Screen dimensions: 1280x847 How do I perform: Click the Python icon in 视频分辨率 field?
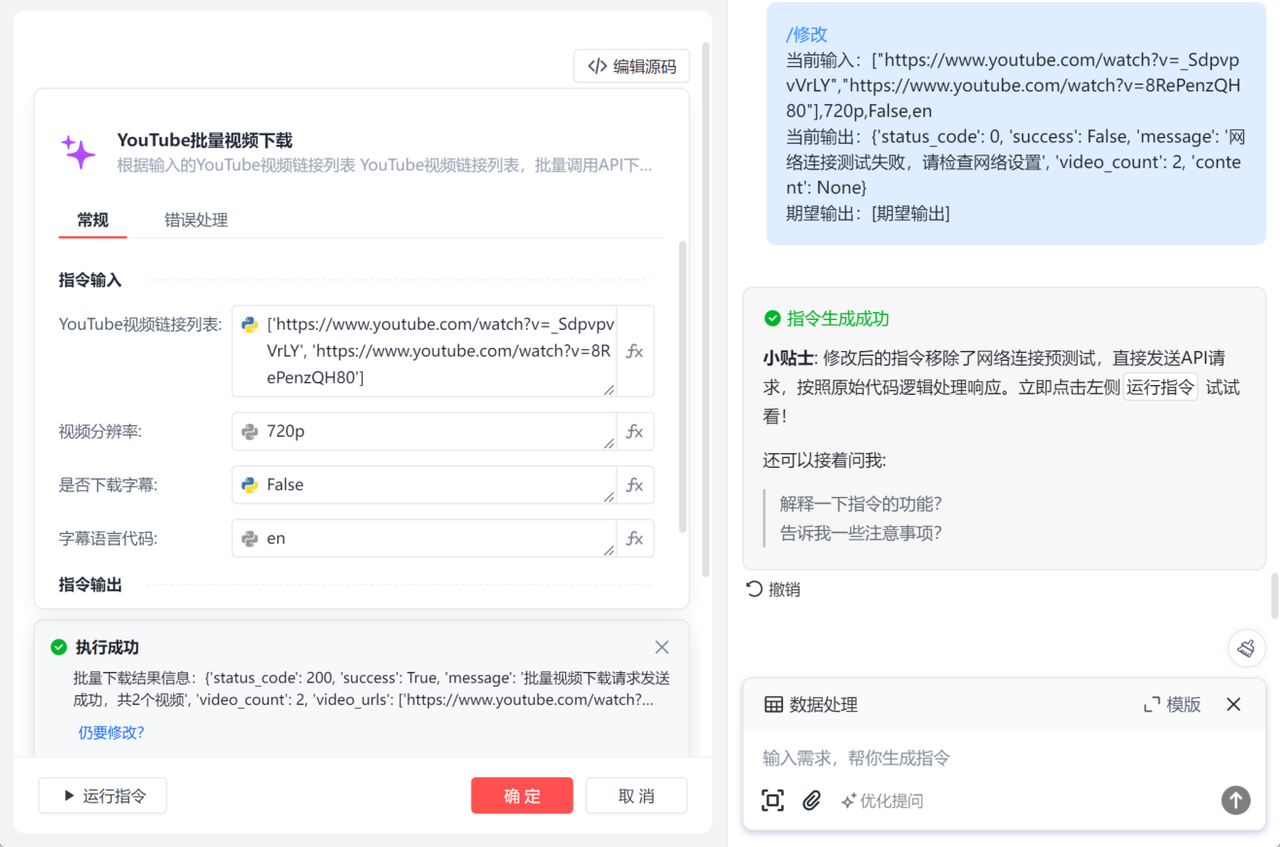(250, 432)
